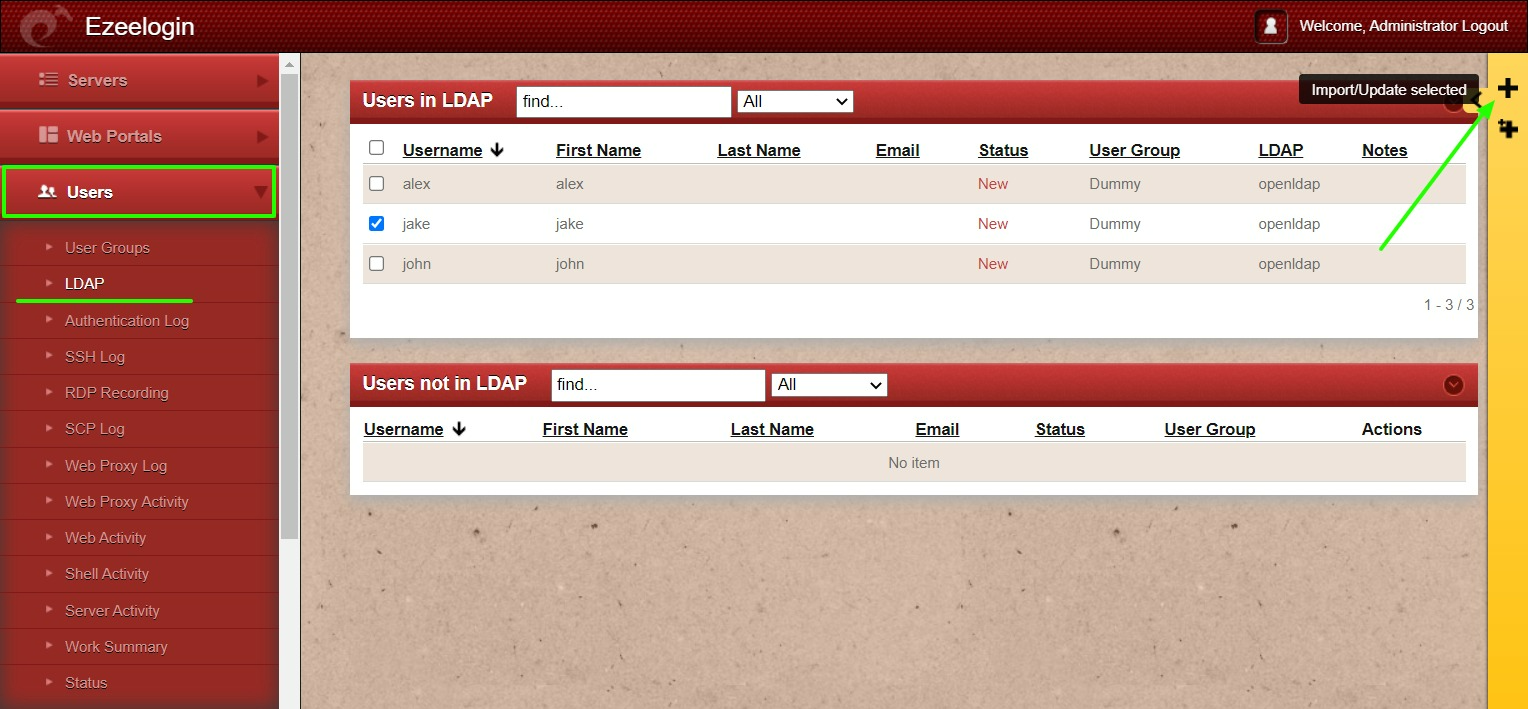The image size is (1528, 709).
Task: Sort LDAP users by User Group
Action: point(1134,150)
